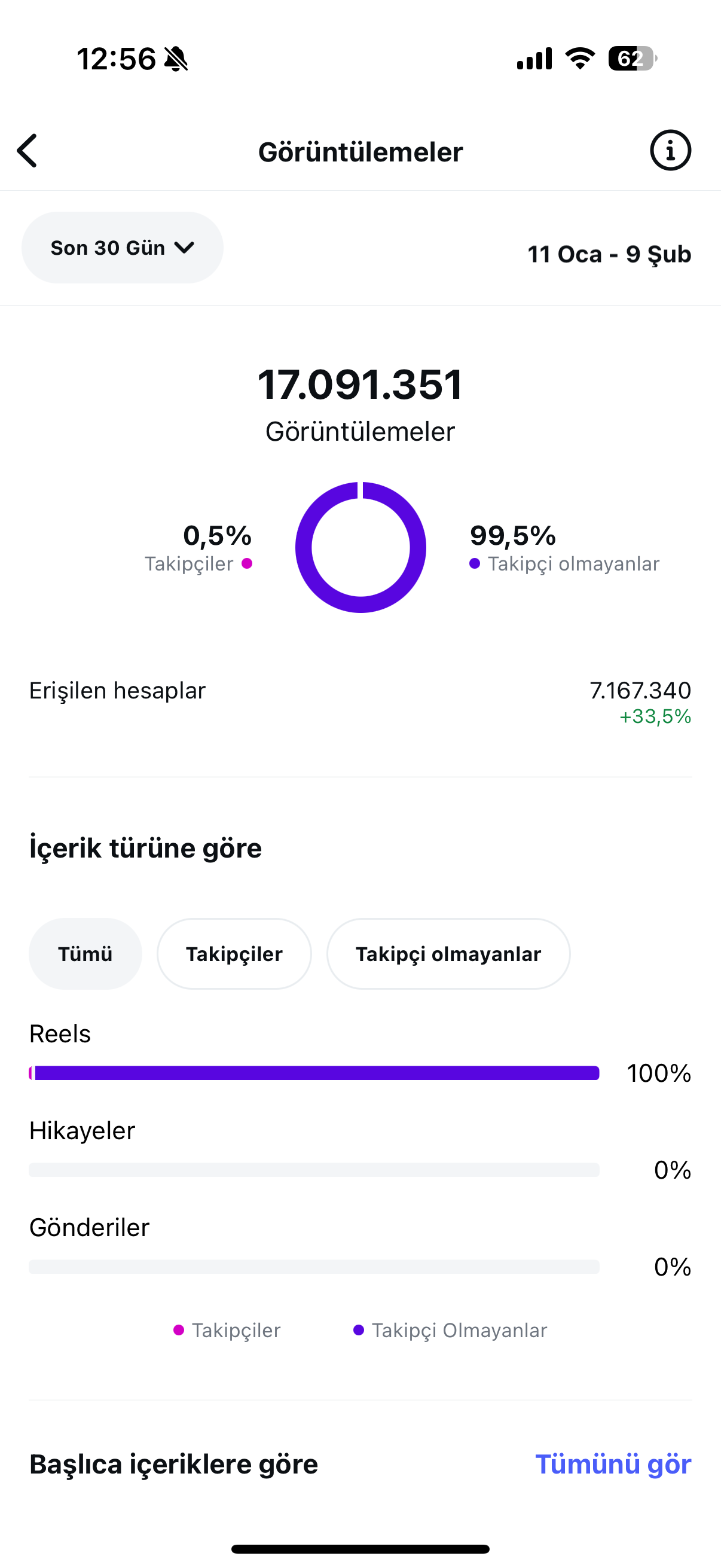
Task: Open the info icon in header
Action: tap(671, 150)
